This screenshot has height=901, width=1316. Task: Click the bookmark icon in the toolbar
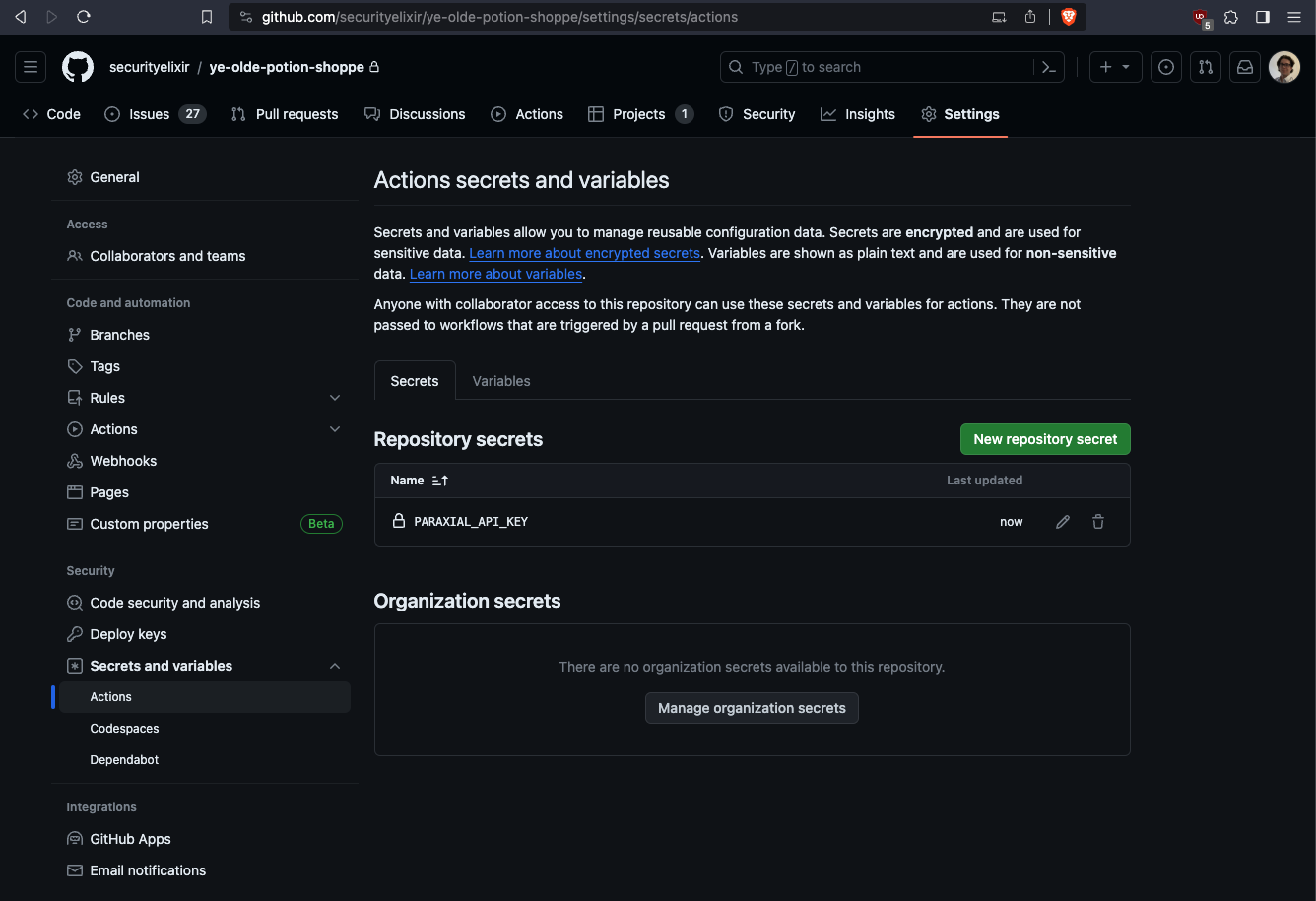[206, 16]
